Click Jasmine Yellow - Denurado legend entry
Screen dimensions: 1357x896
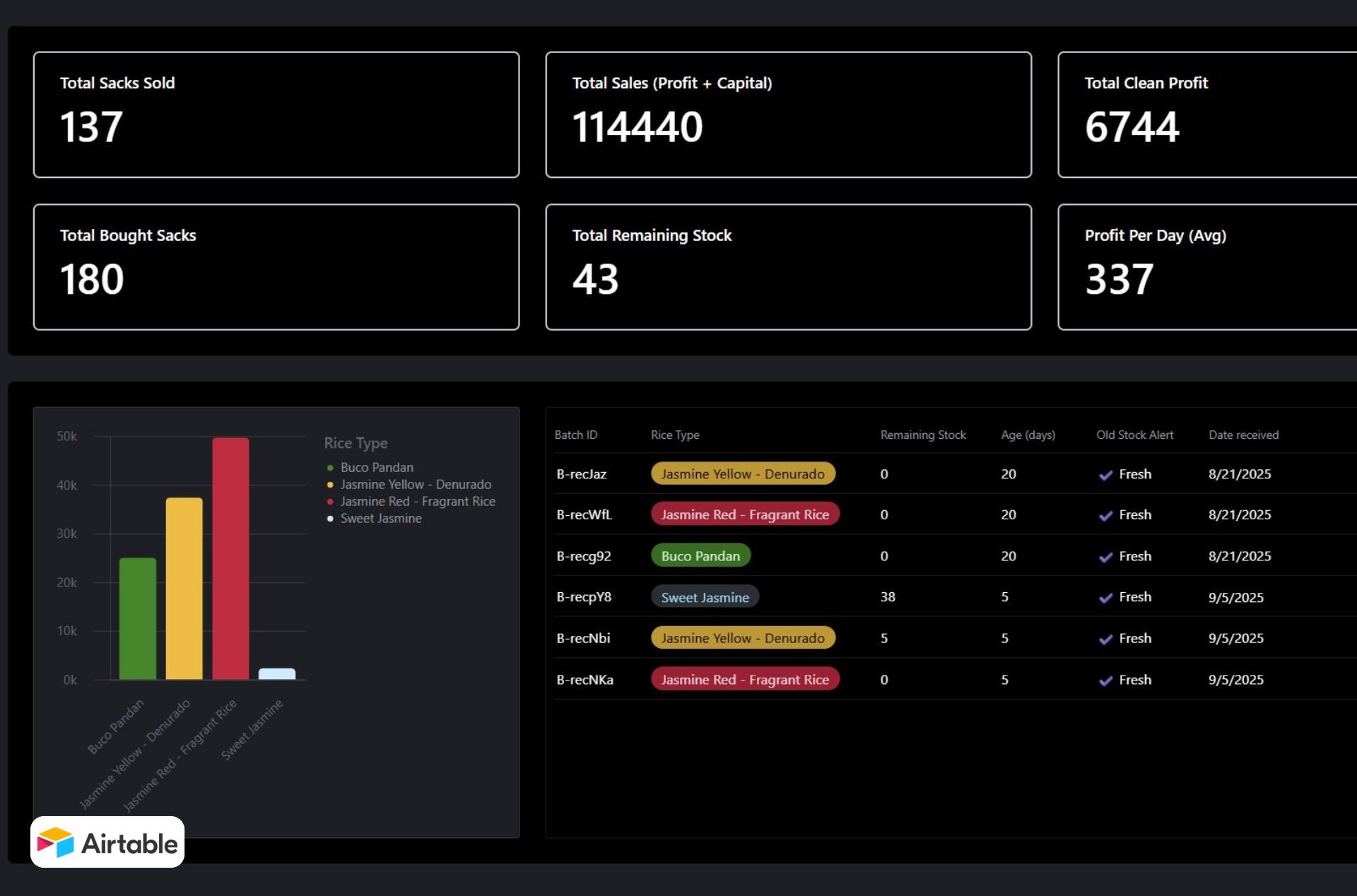click(416, 485)
